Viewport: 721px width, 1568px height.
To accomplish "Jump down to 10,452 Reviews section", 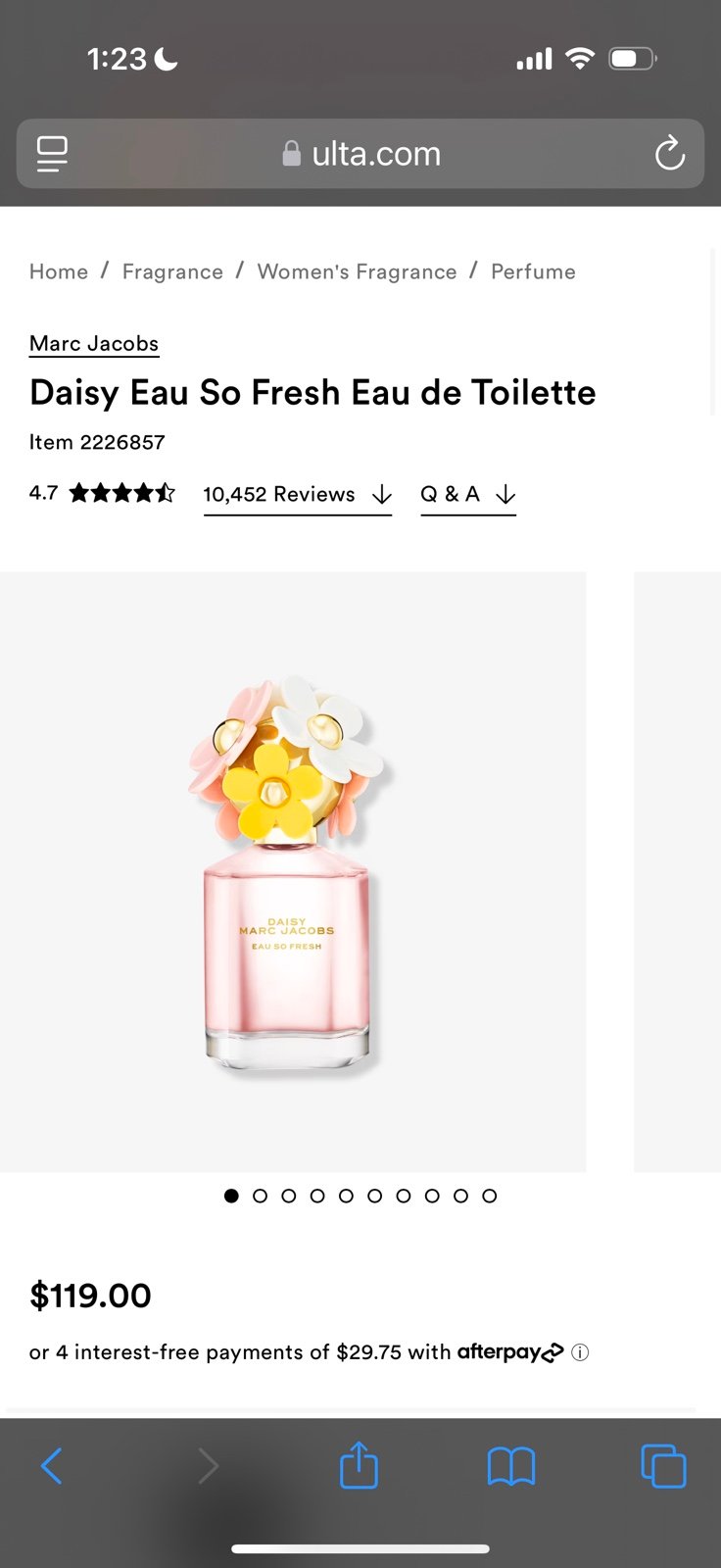I will pyautogui.click(x=298, y=495).
